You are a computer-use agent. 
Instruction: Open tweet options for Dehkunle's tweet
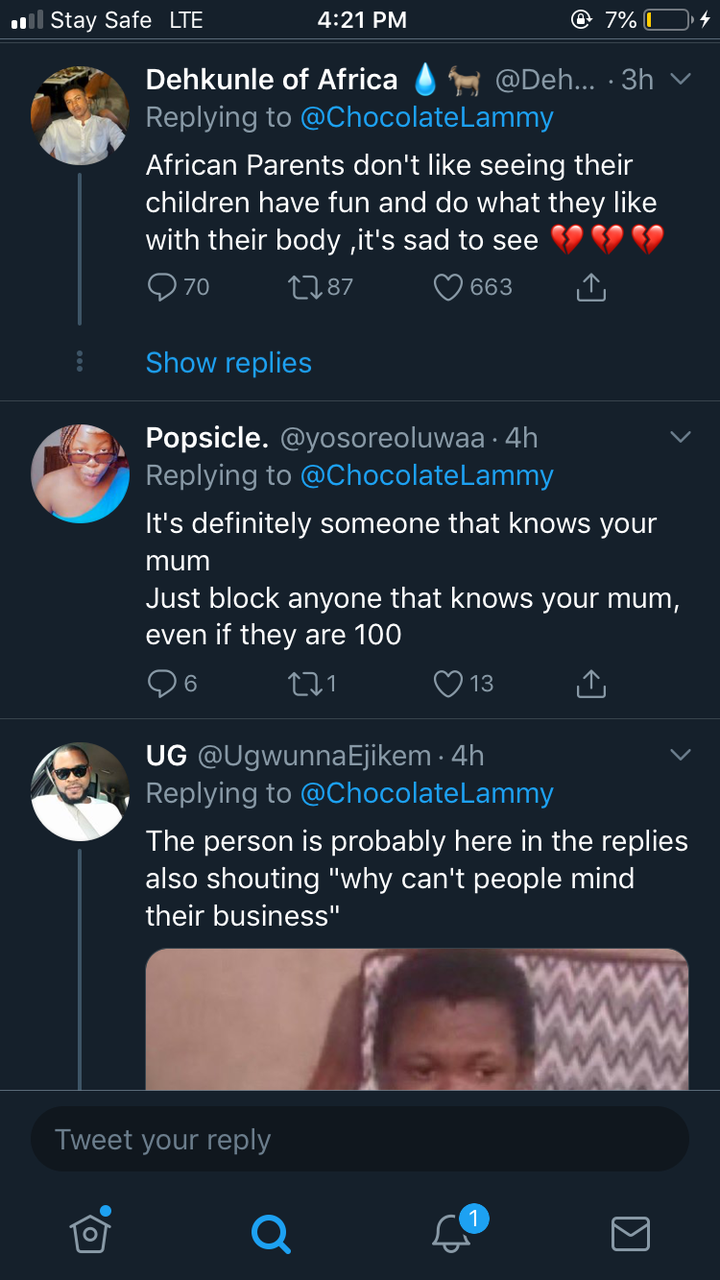coord(680,79)
